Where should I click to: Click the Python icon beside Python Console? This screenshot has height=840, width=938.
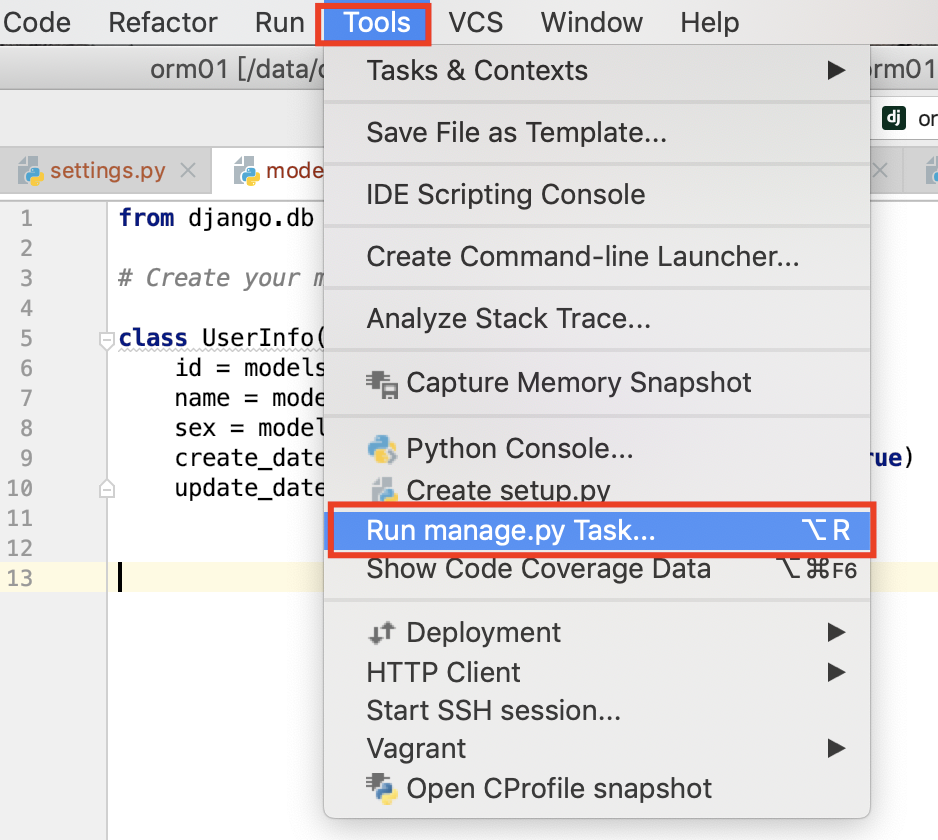coord(382,449)
